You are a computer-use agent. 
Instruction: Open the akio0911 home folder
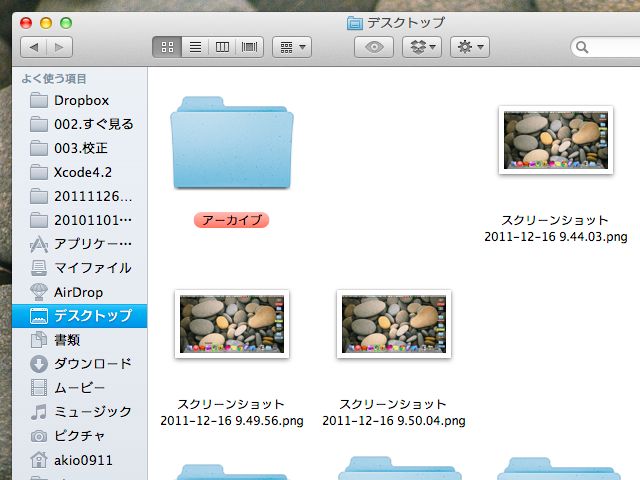pyautogui.click(x=80, y=460)
